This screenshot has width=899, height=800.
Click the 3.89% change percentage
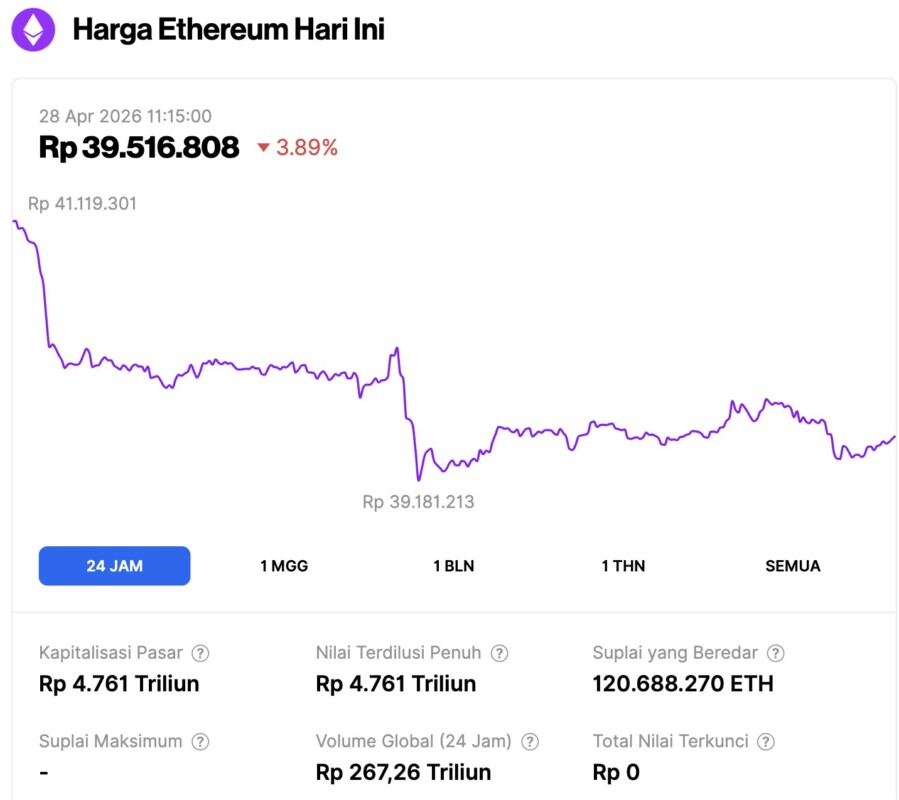click(307, 148)
